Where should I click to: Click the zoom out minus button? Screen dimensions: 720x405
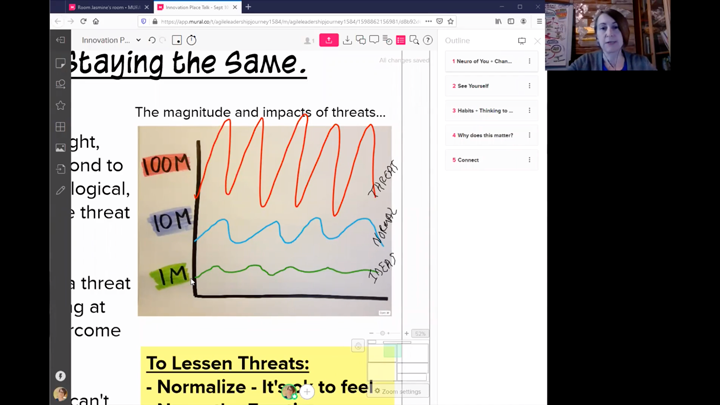tap(371, 333)
